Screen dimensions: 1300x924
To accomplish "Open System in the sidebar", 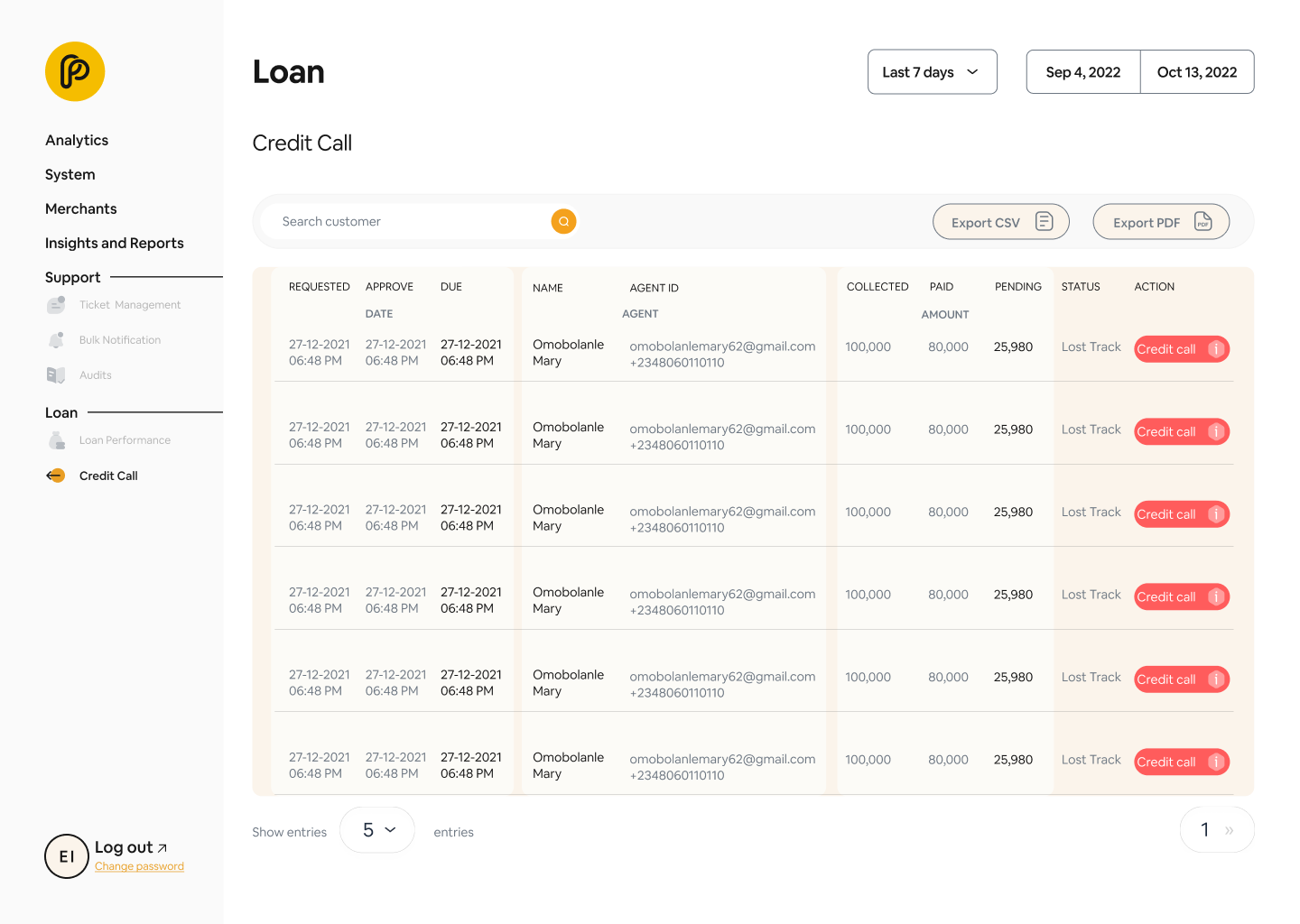I will click(x=70, y=174).
